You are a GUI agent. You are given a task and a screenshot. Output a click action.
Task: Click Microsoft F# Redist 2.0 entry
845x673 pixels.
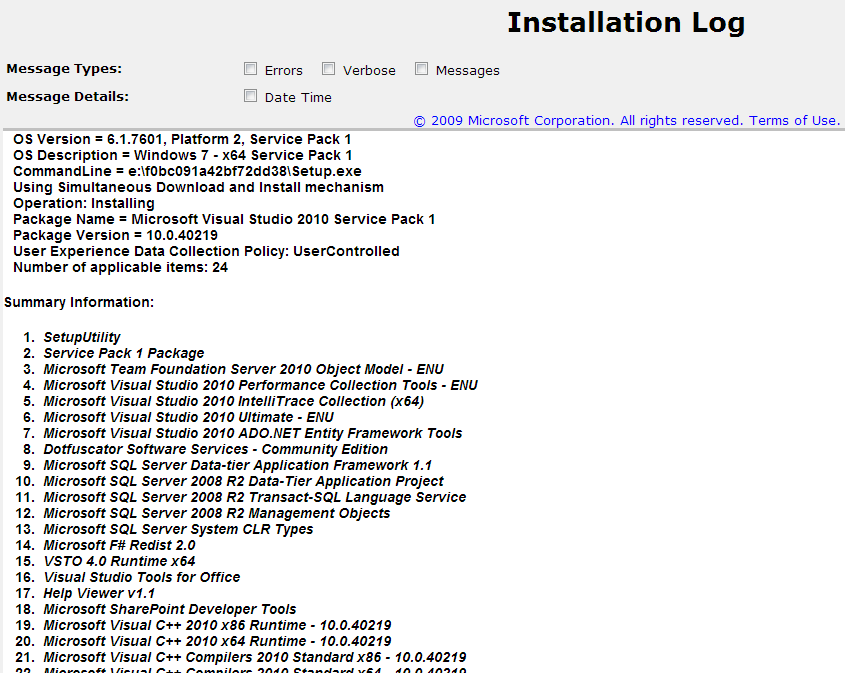[120, 546]
